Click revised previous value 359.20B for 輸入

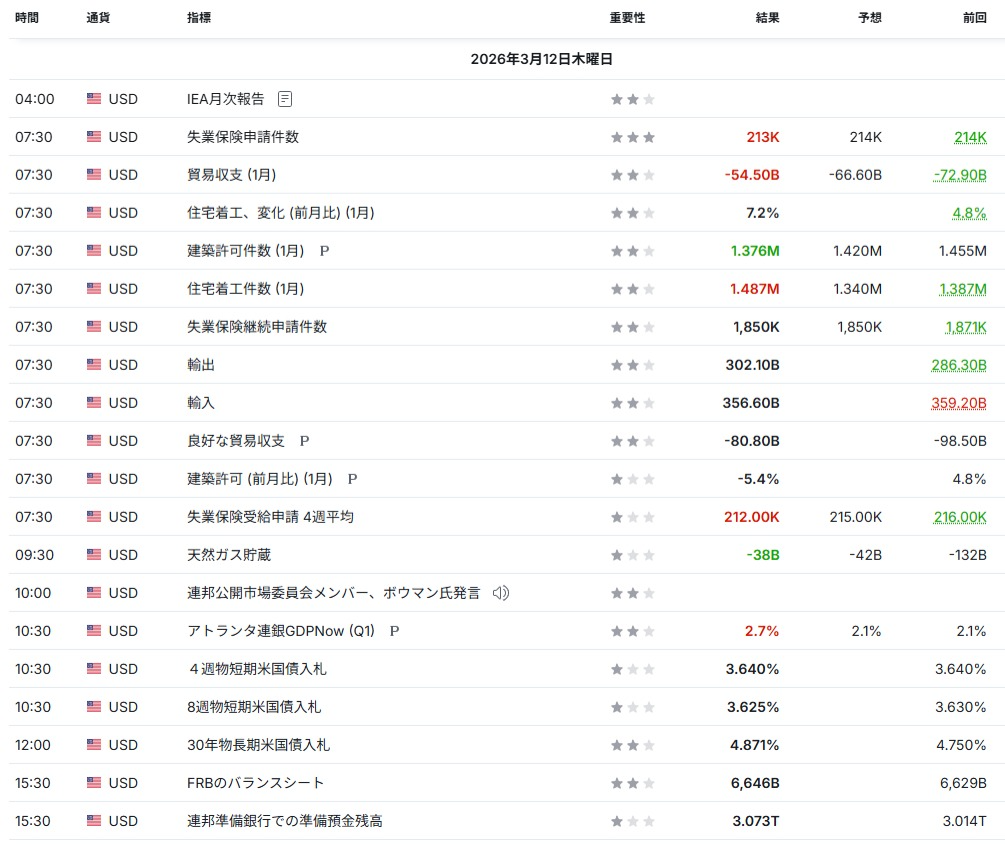pyautogui.click(x=958, y=403)
